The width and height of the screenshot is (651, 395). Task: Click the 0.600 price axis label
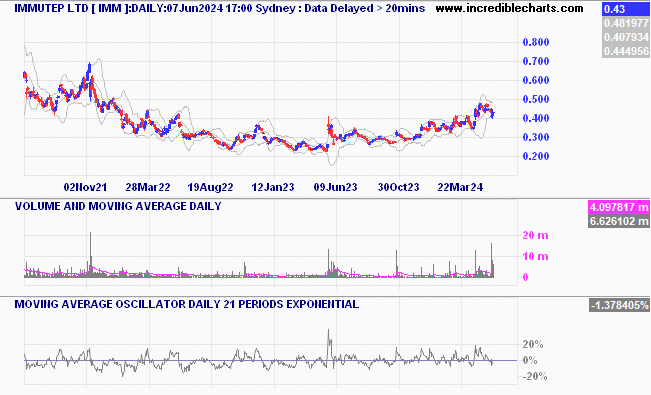[536, 80]
